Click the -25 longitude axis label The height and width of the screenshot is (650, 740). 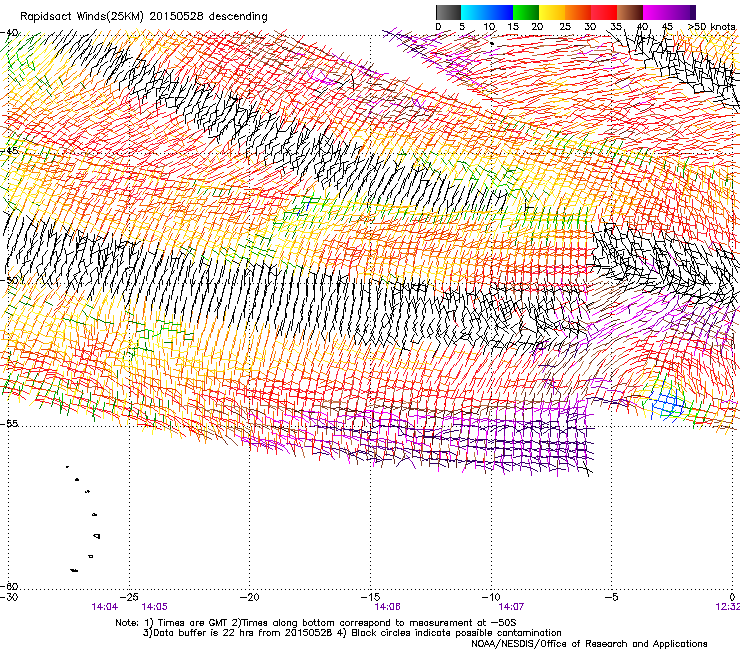[x=129, y=597]
